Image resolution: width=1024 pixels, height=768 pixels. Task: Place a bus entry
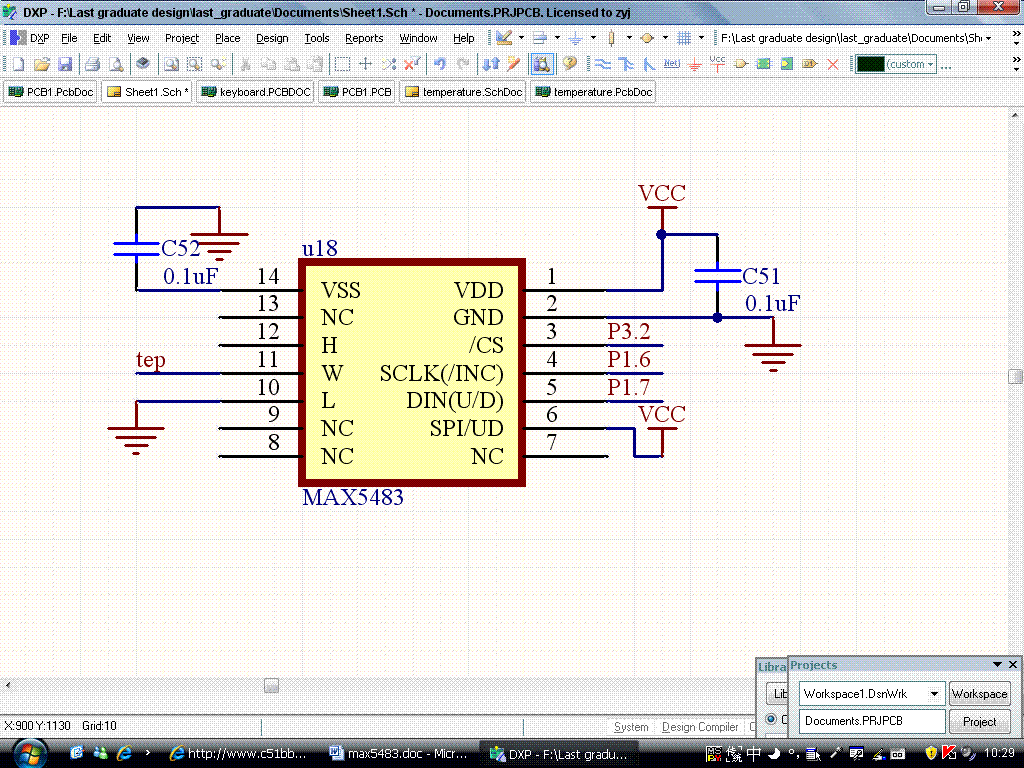coord(648,64)
